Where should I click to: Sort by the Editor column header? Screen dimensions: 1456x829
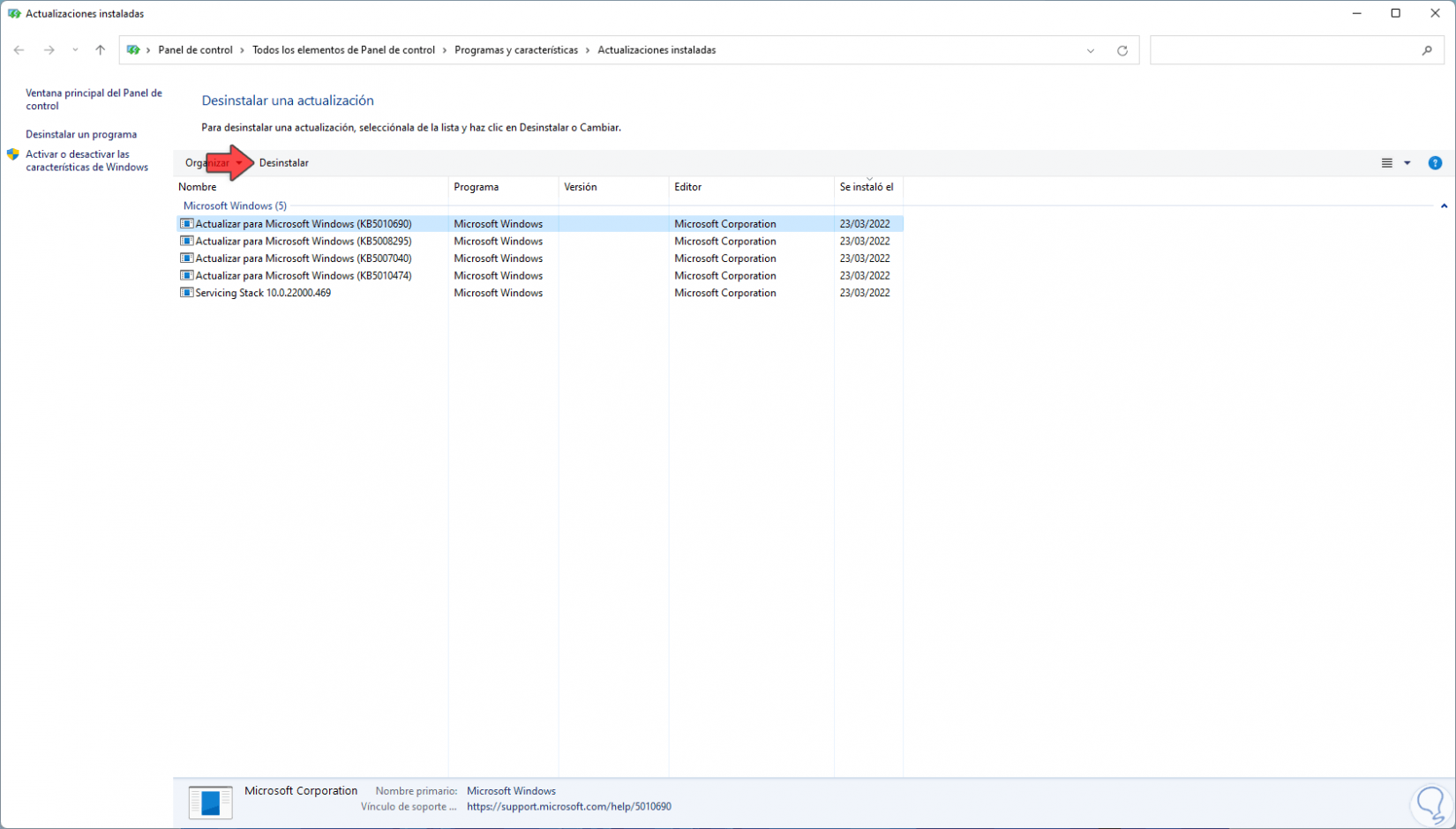(751, 187)
